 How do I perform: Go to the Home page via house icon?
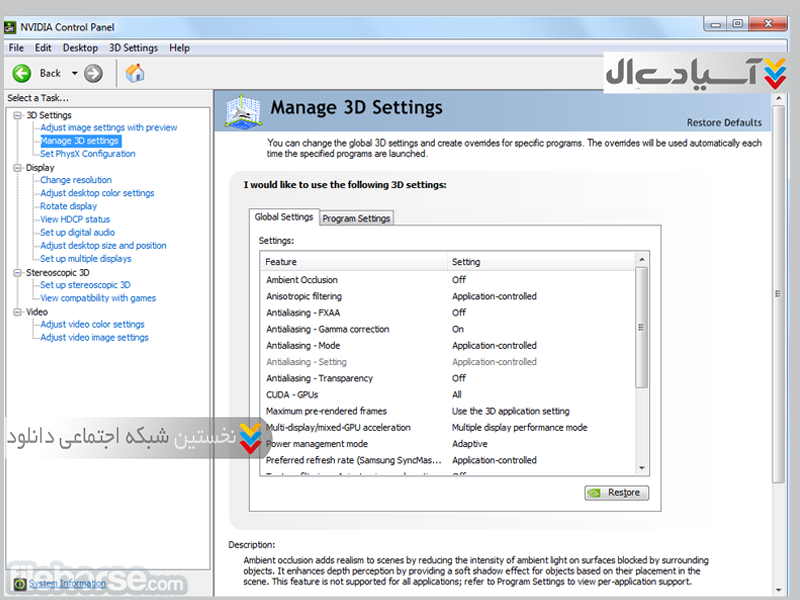click(135, 73)
